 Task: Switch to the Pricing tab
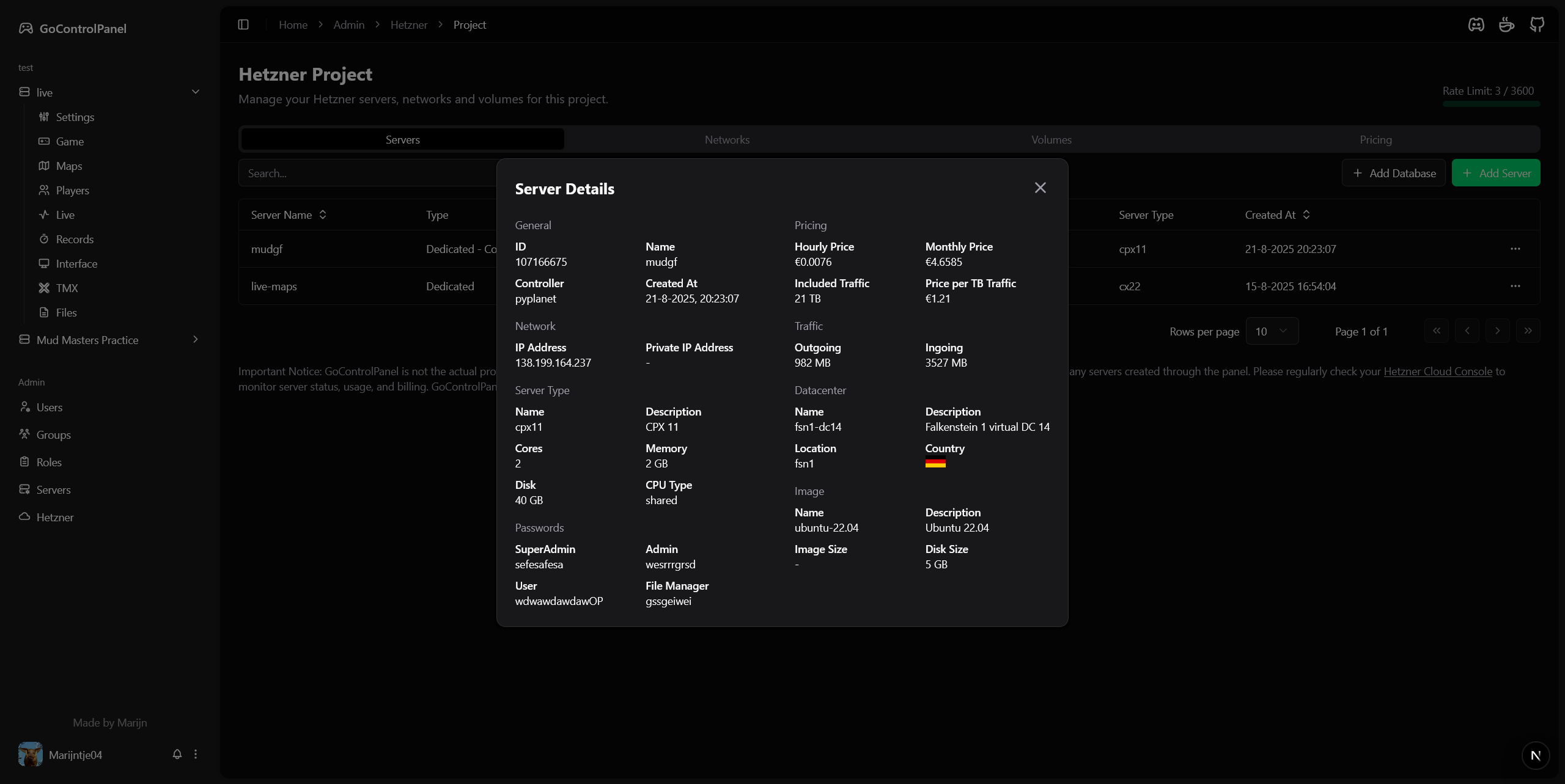coord(1375,139)
